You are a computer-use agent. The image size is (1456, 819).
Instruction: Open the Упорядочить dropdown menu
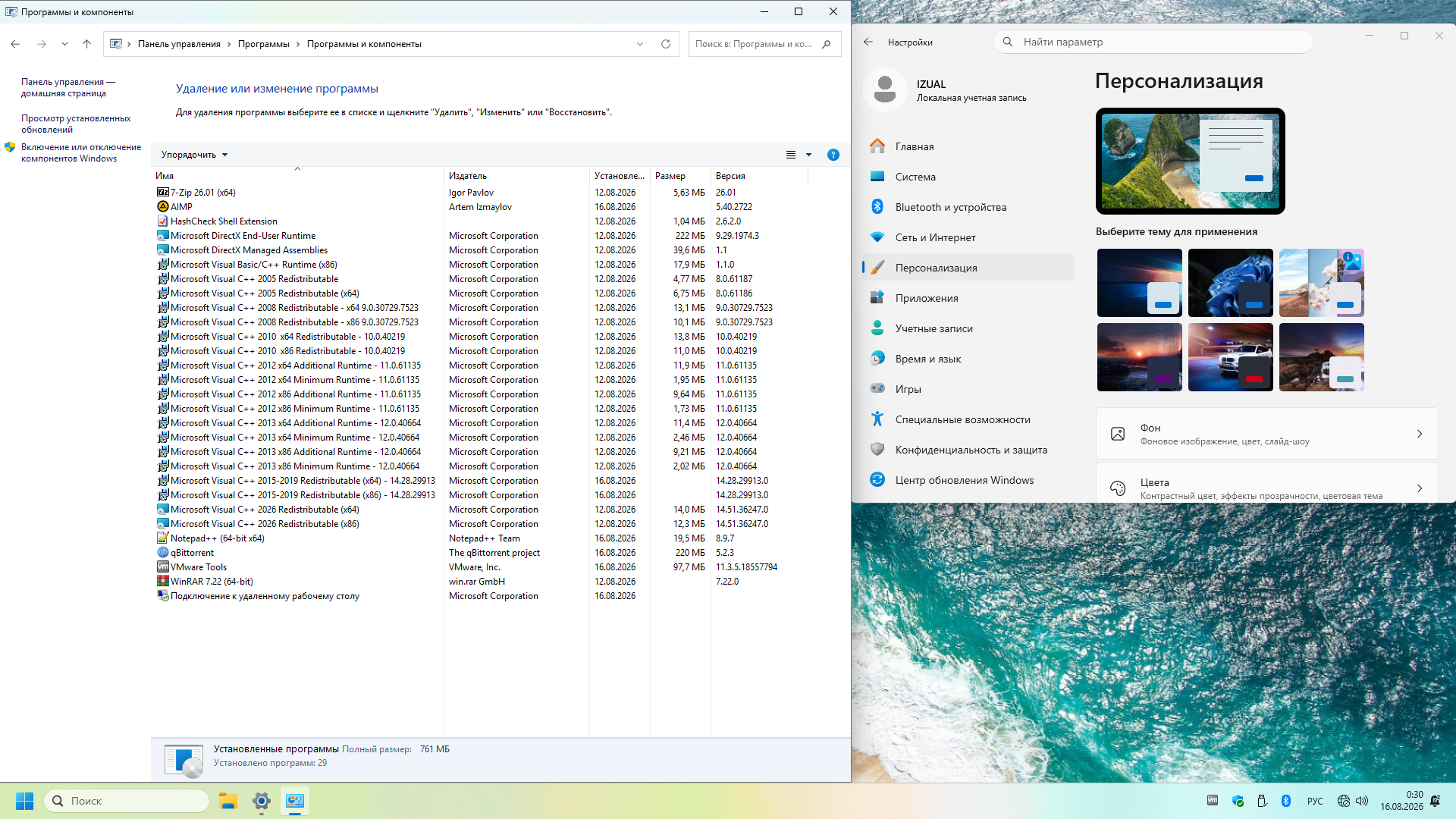194,155
